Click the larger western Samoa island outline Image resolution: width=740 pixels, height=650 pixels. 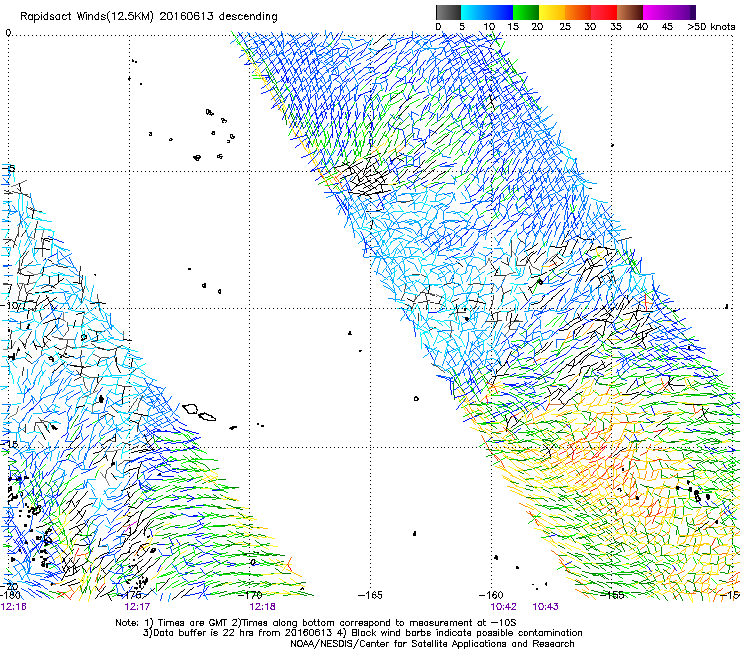pos(190,409)
